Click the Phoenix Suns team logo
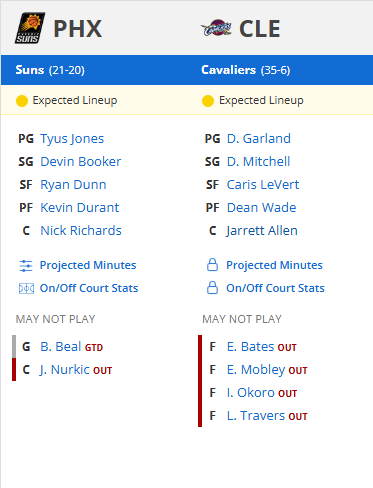The width and height of the screenshot is (373, 488). 30,28
